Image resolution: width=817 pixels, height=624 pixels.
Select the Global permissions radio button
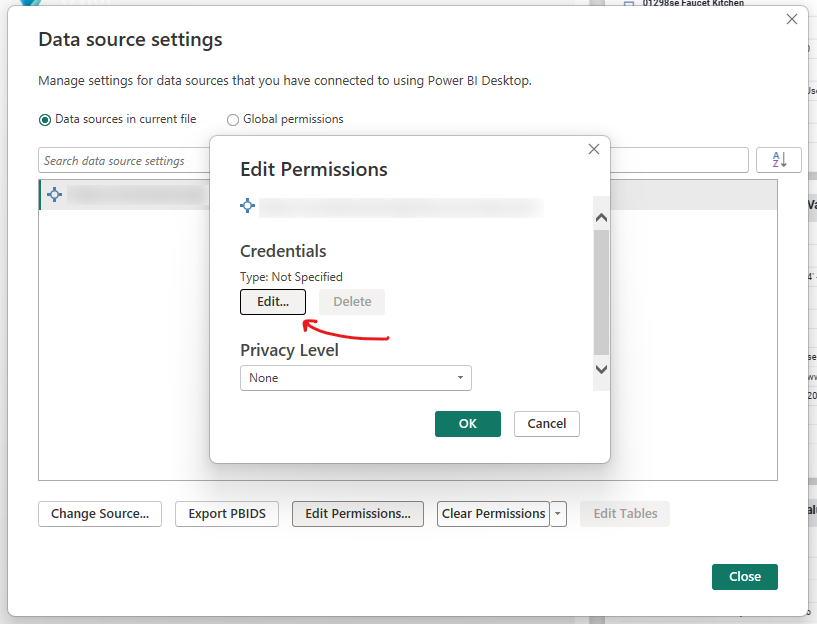(233, 120)
